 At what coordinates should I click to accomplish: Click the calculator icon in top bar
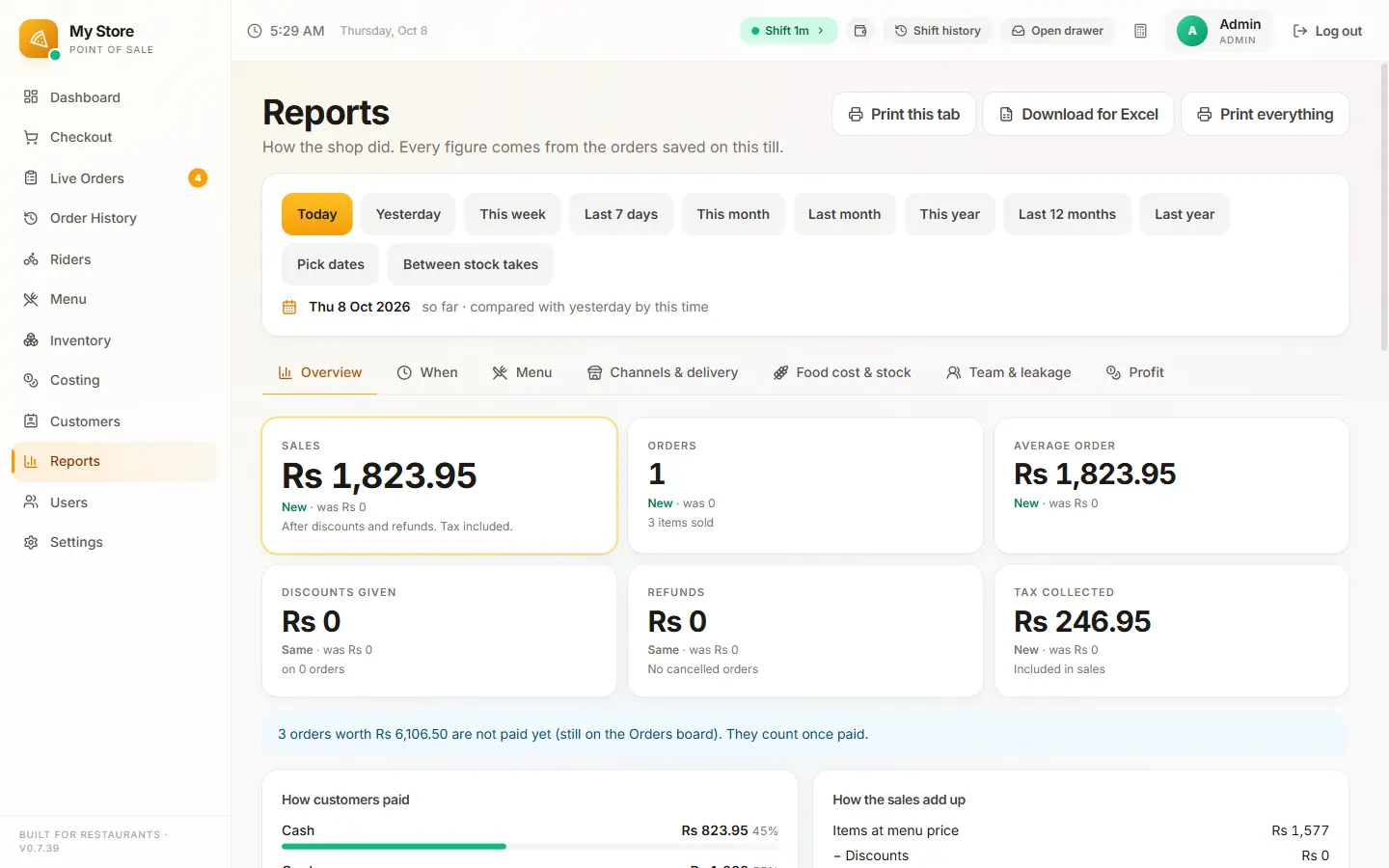coord(1140,31)
